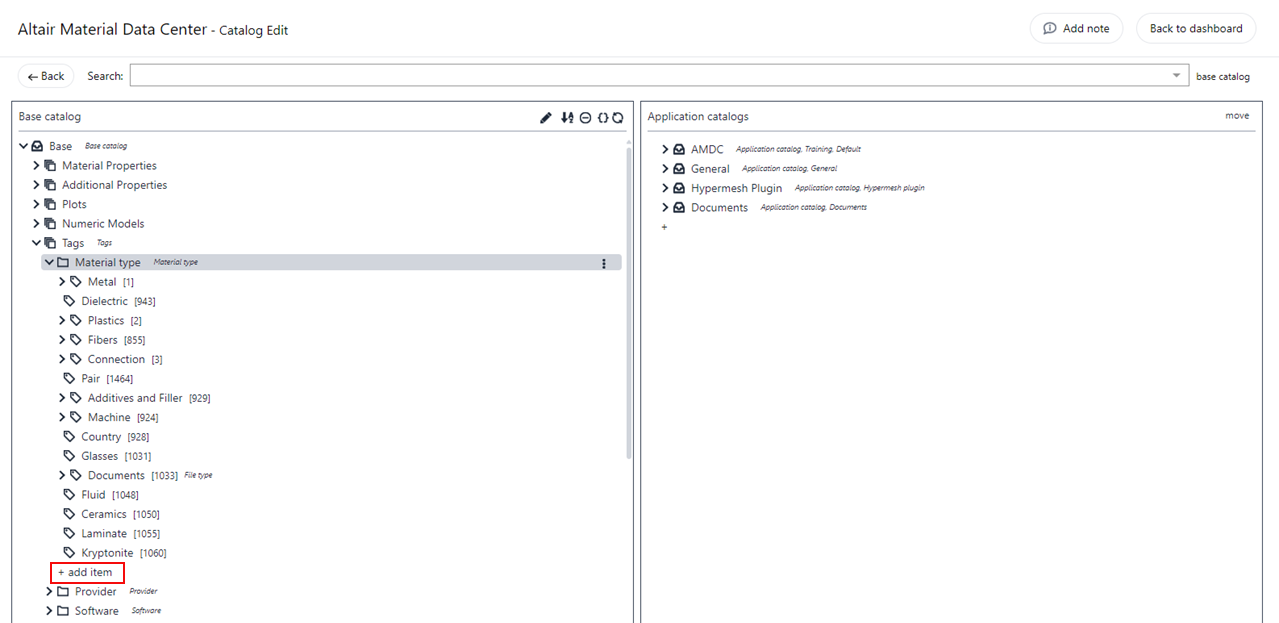1279x623 pixels.
Task: Click the stack icon next to Plots
Action: (x=50, y=204)
